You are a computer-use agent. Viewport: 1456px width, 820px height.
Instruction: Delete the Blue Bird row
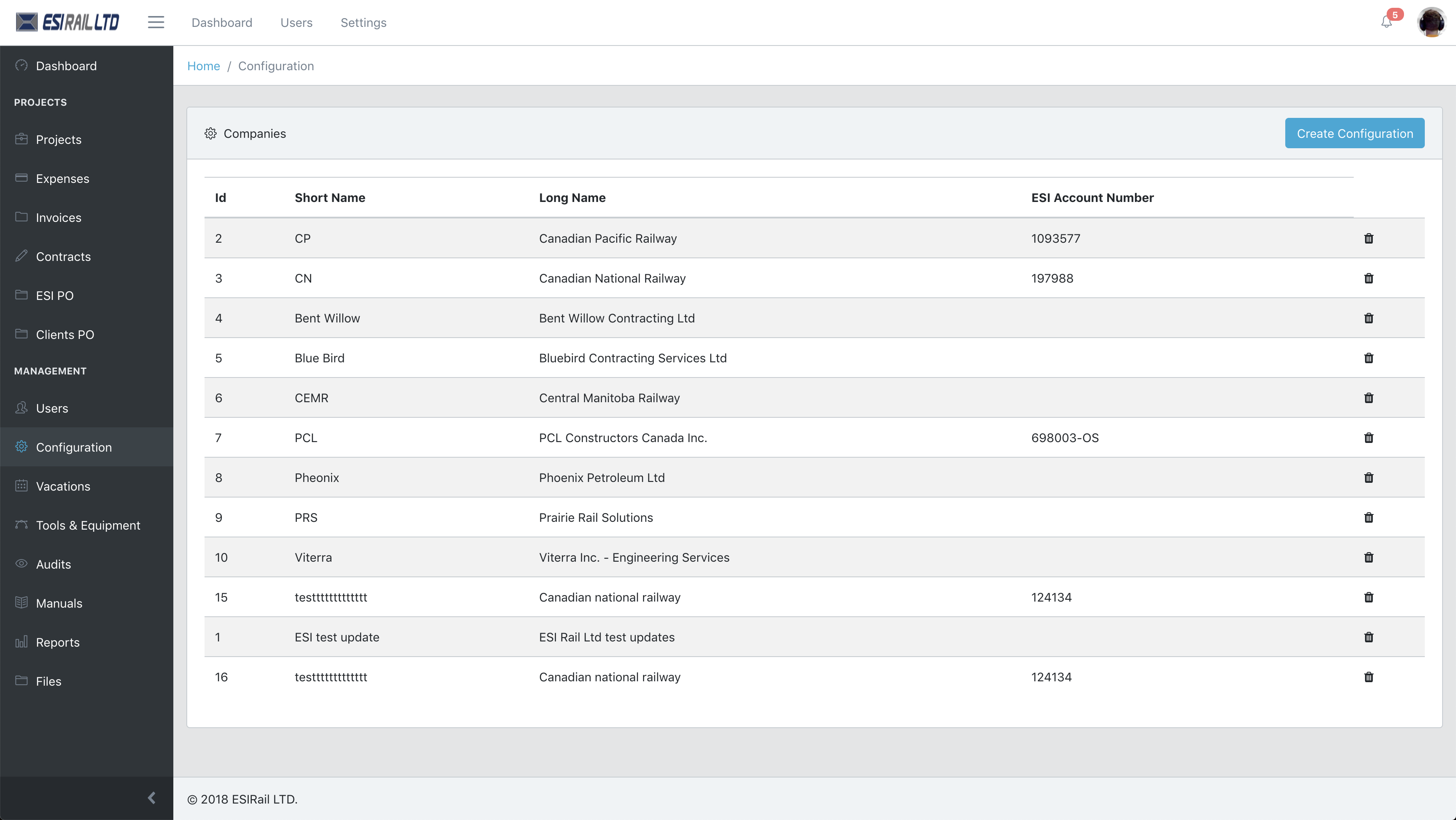coord(1368,358)
